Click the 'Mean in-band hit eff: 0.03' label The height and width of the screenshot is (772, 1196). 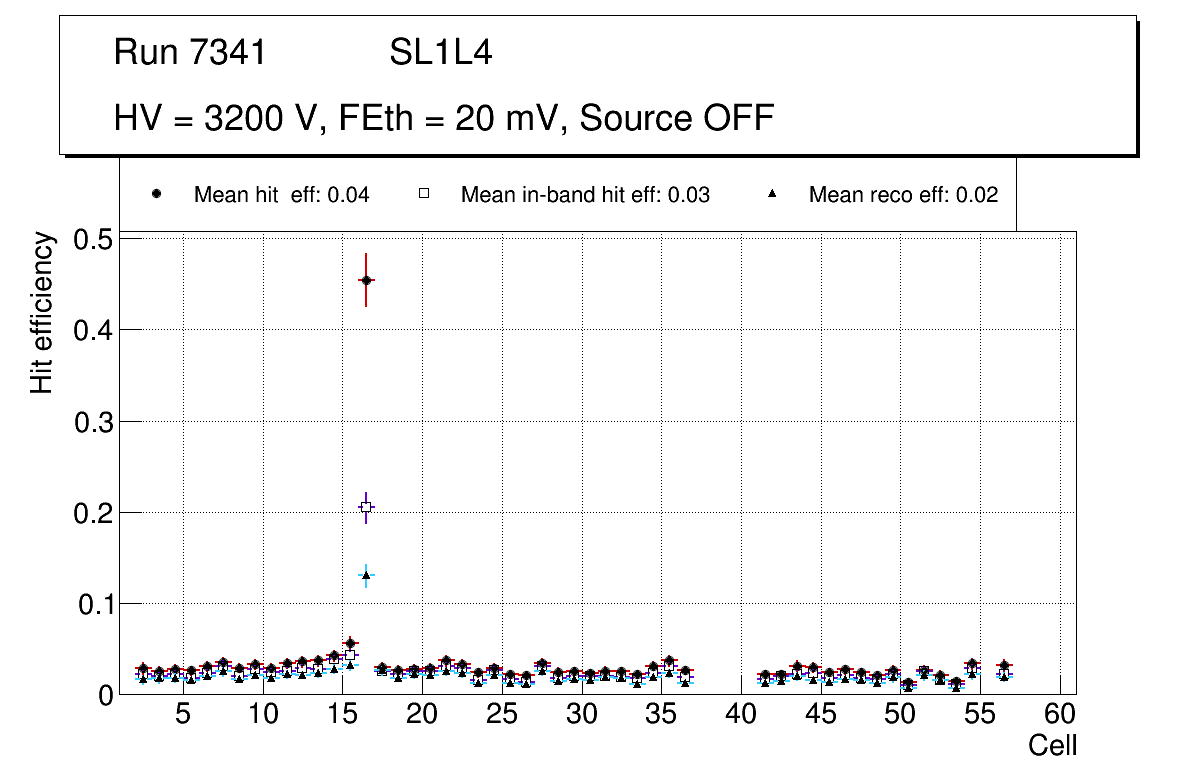click(x=585, y=195)
